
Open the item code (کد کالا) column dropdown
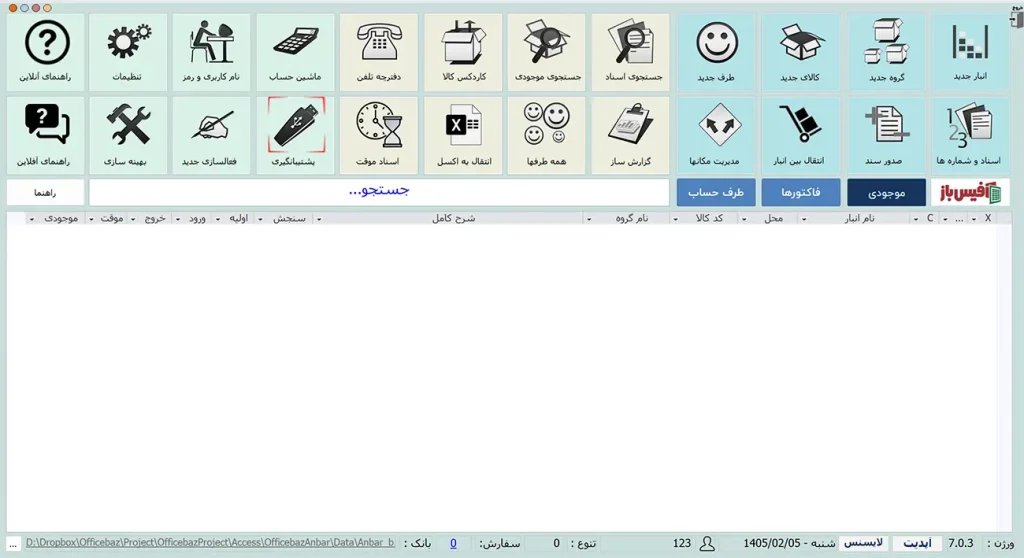tap(675, 219)
